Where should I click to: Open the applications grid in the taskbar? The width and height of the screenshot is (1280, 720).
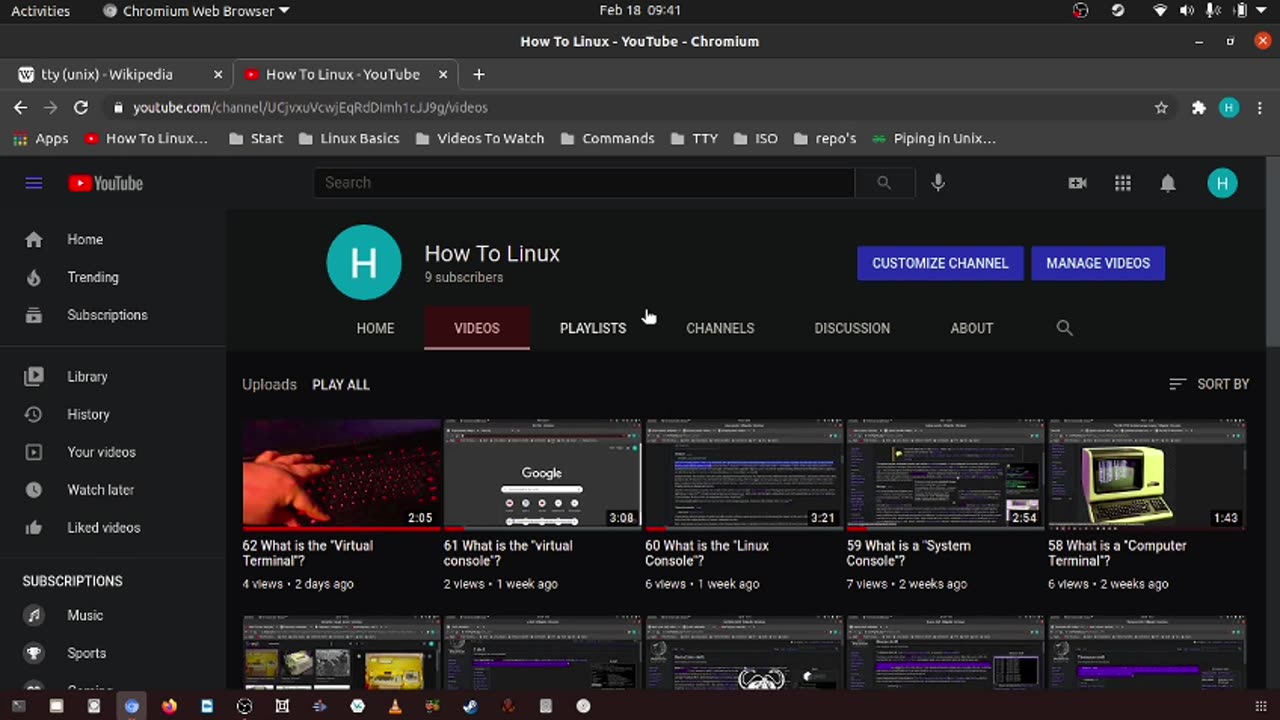pos(1259,706)
